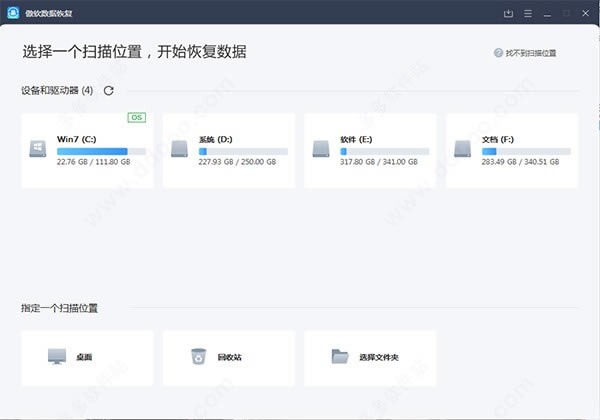Click the Windows drive icon for C:
Screen dimensions: 600x420
click(x=38, y=149)
